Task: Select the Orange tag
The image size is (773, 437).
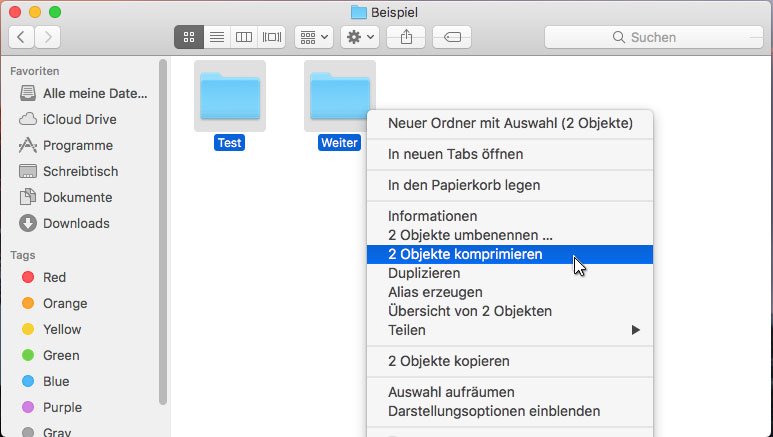Action: point(54,303)
